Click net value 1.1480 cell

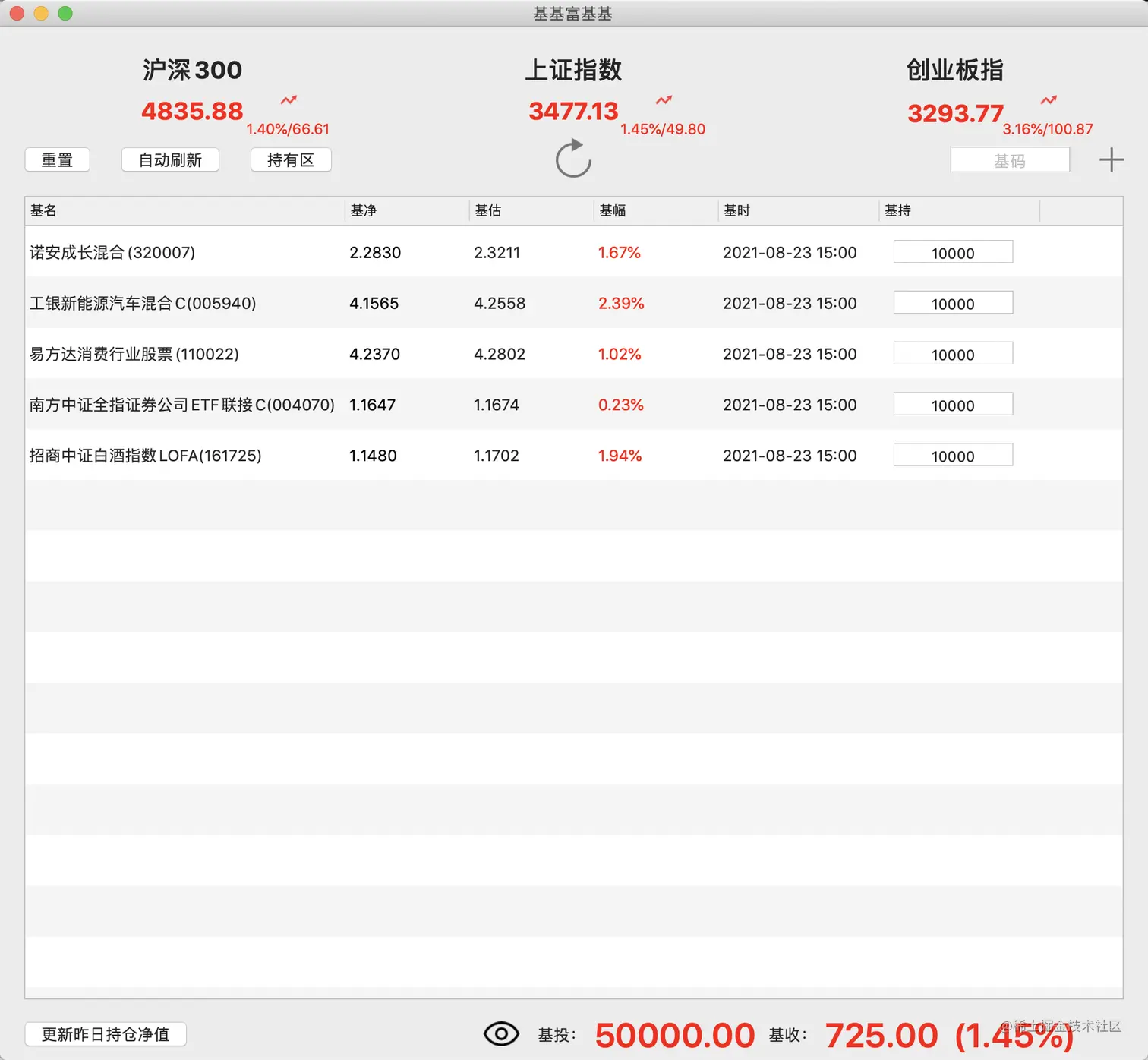pos(373,456)
